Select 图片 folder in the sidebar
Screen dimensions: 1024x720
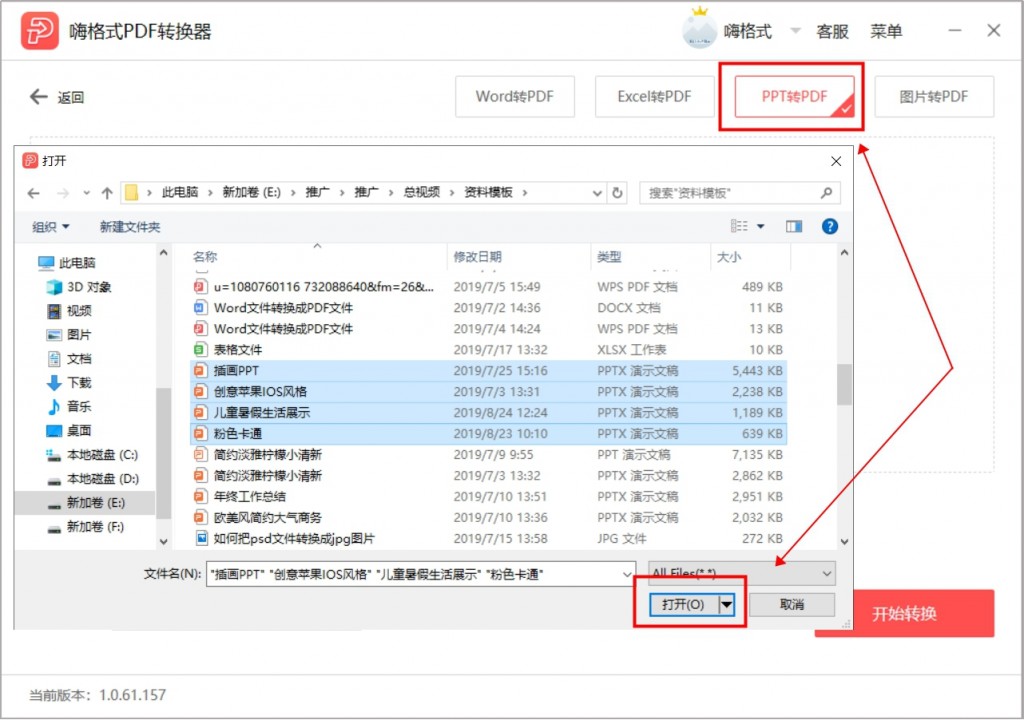click(69, 335)
